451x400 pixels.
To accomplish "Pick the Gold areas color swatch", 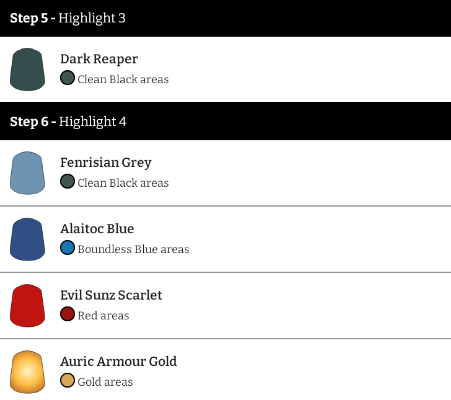I will [67, 380].
